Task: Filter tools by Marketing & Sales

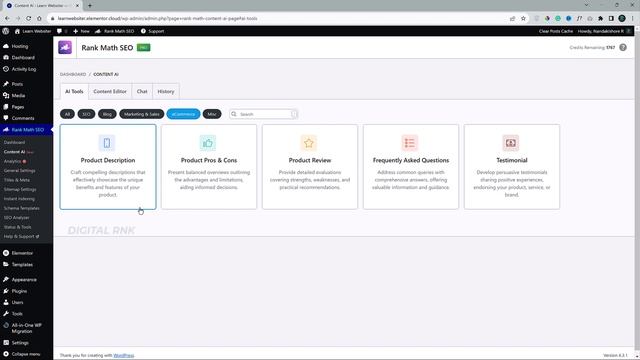Action: [142, 114]
